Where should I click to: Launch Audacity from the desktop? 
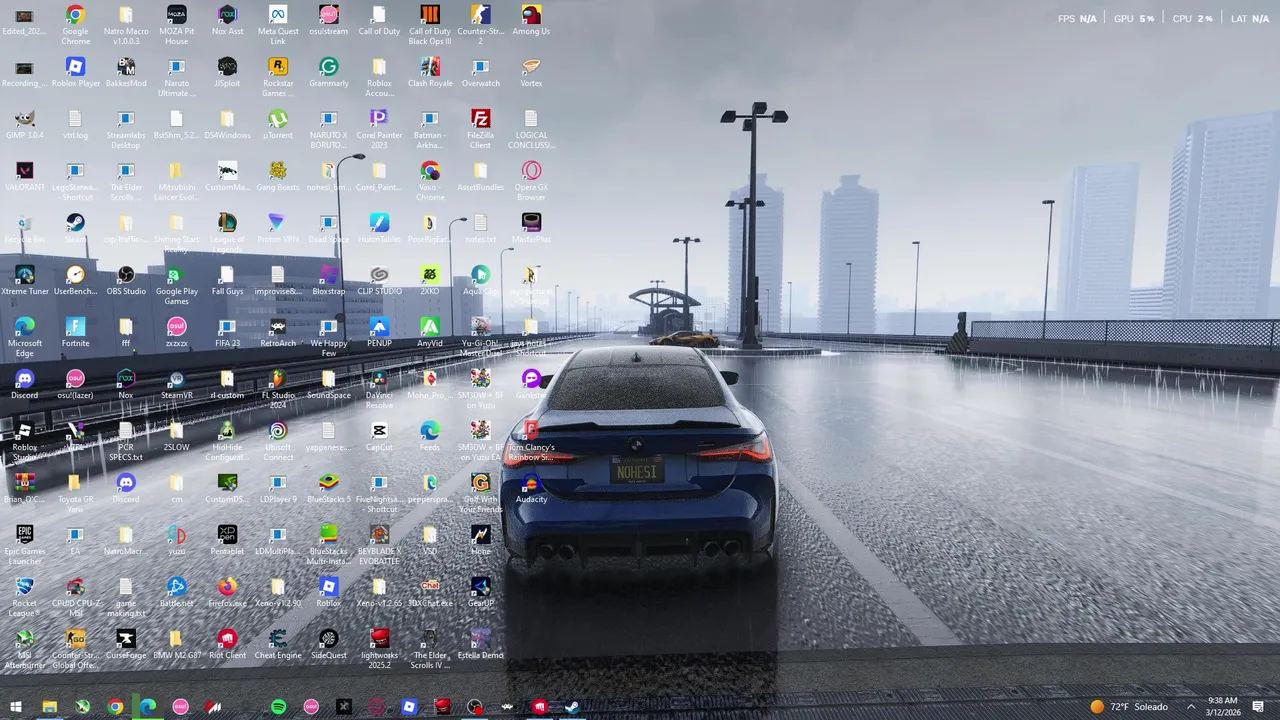[x=531, y=488]
